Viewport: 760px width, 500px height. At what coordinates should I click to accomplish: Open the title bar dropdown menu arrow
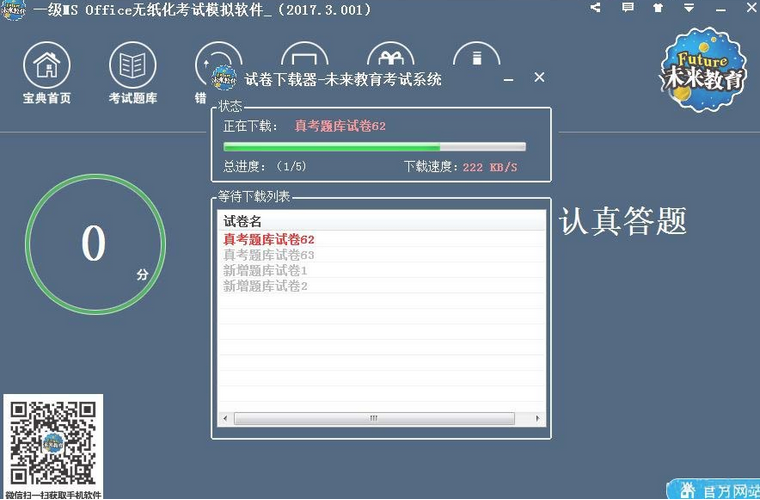point(689,7)
